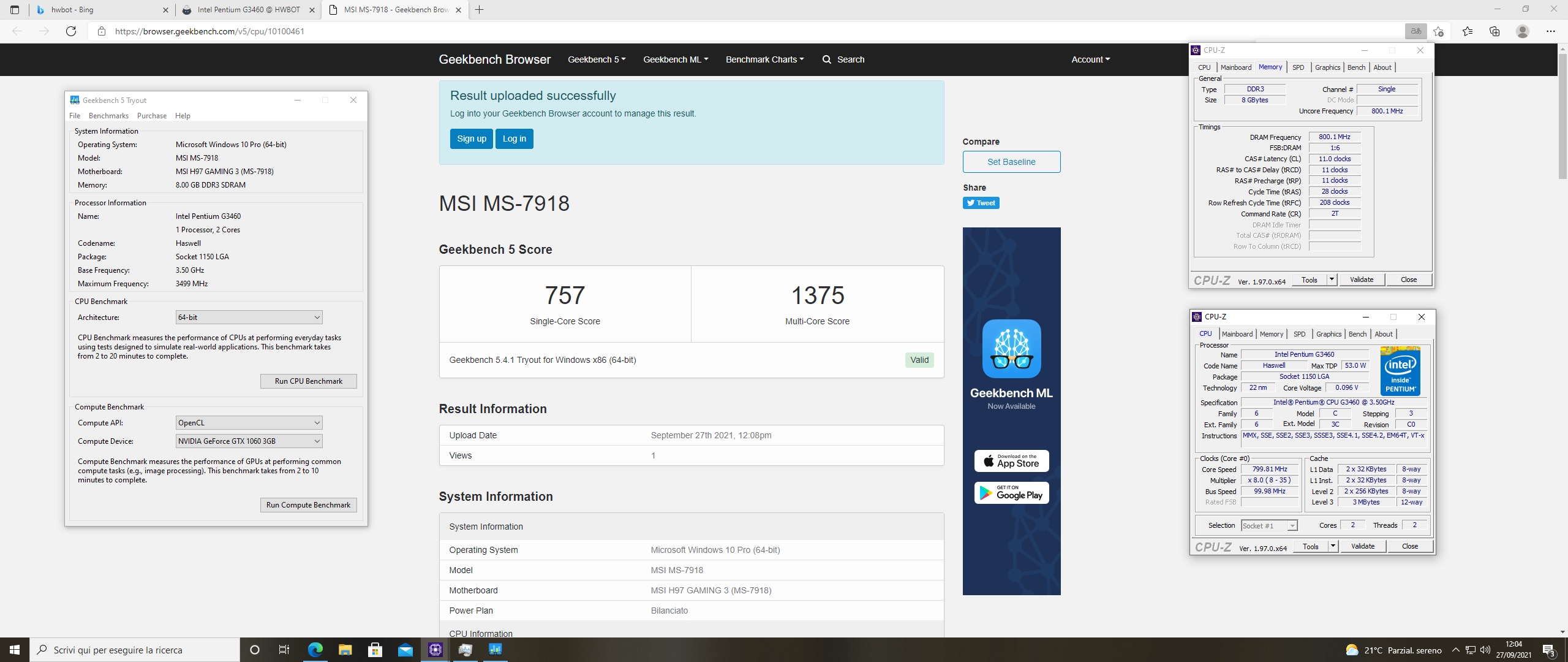This screenshot has height=662, width=1568.
Task: Open the Favorites list icon
Action: pos(1468,31)
